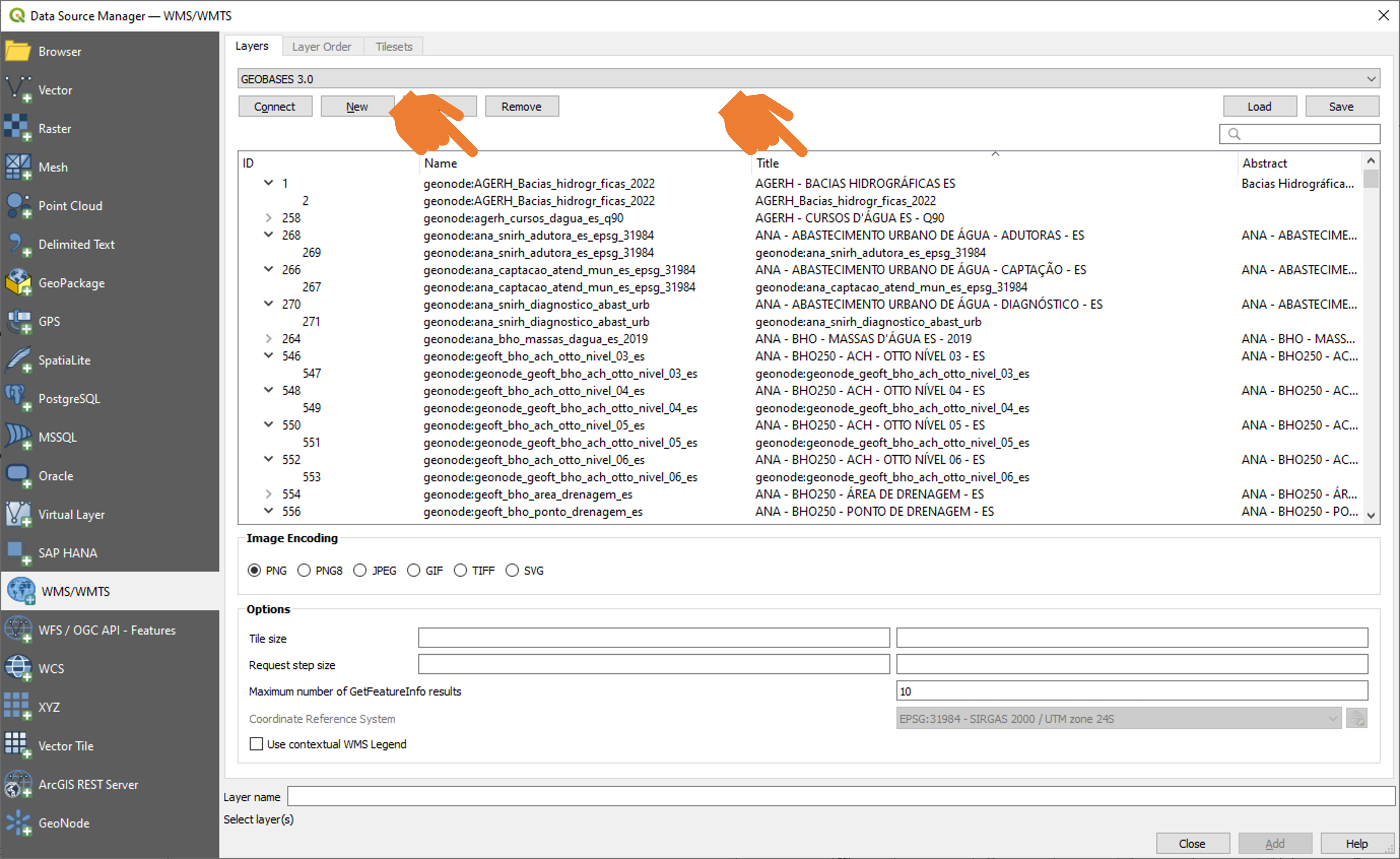Collapse layer row ID 266
The width and height of the screenshot is (1400, 859).
point(269,269)
